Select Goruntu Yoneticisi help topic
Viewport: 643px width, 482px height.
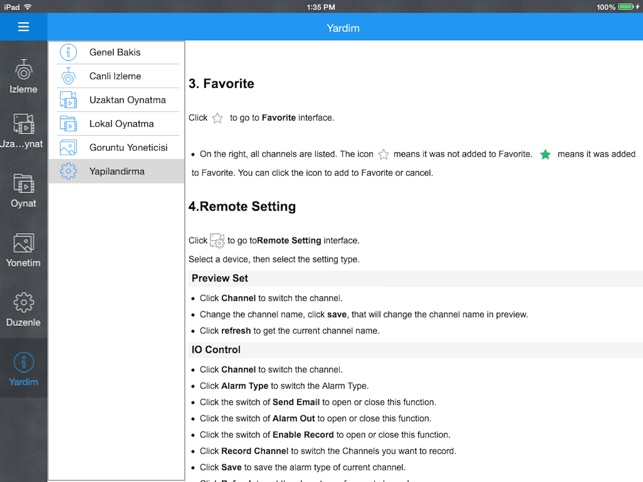point(116,147)
